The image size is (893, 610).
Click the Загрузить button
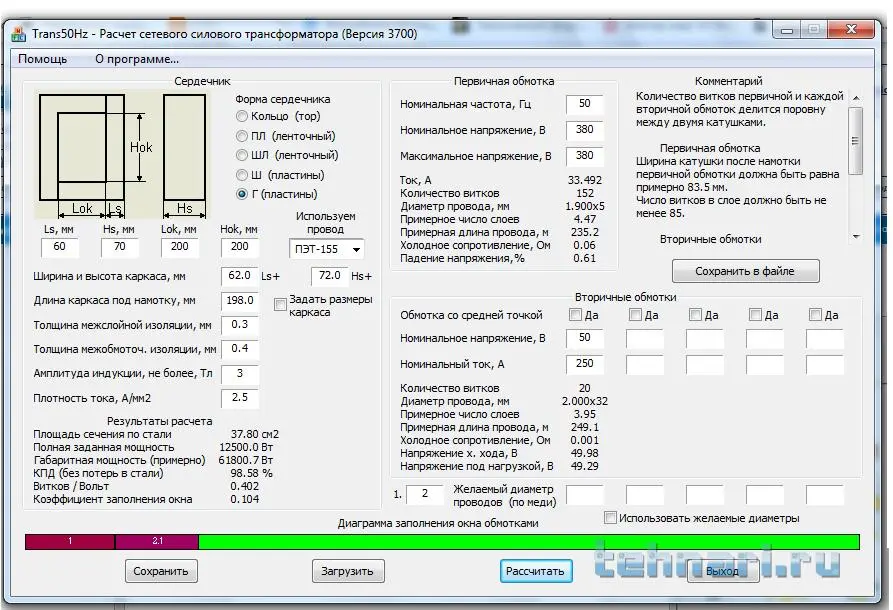347,571
